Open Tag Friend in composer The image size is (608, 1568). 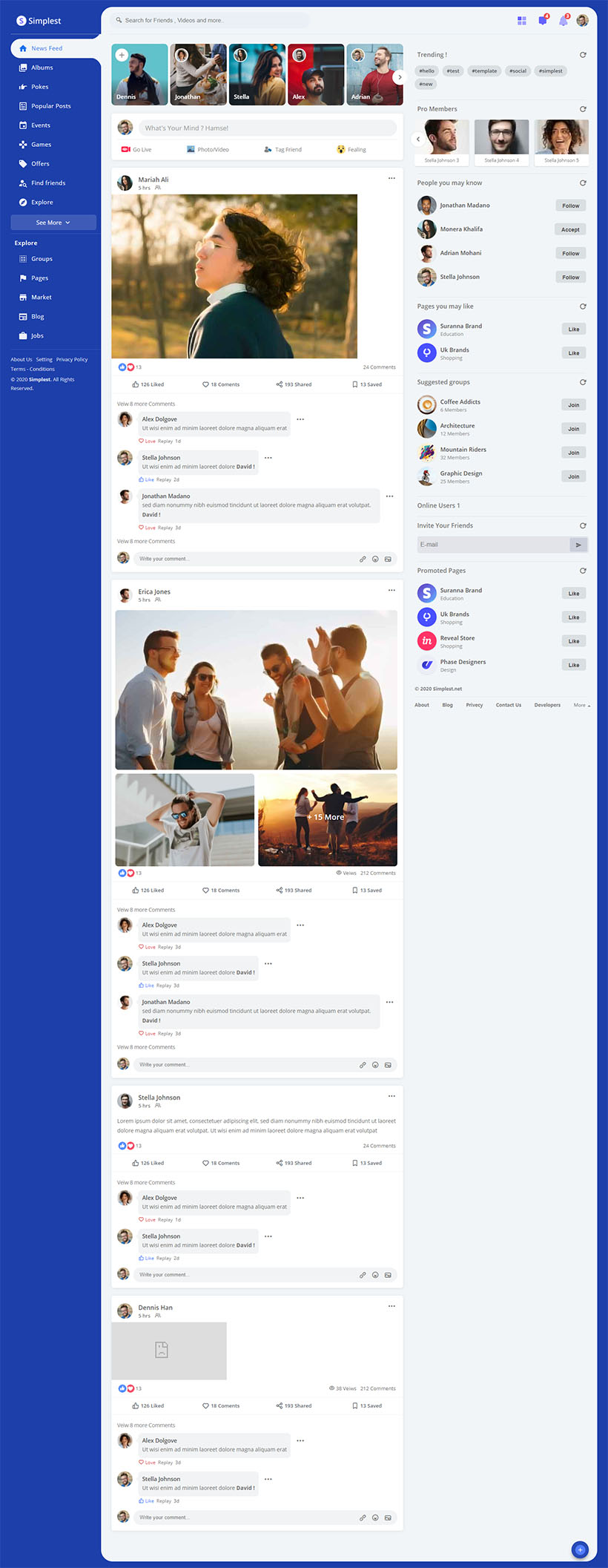coord(282,150)
